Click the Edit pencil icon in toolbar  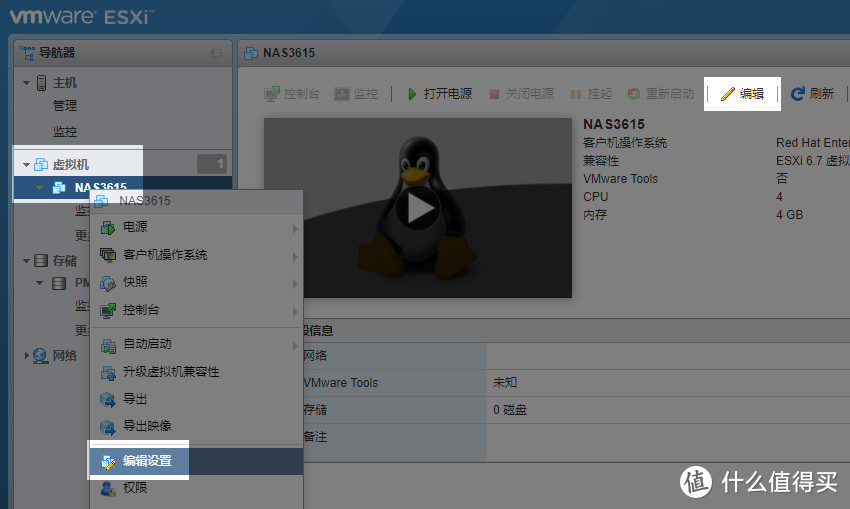pos(727,94)
